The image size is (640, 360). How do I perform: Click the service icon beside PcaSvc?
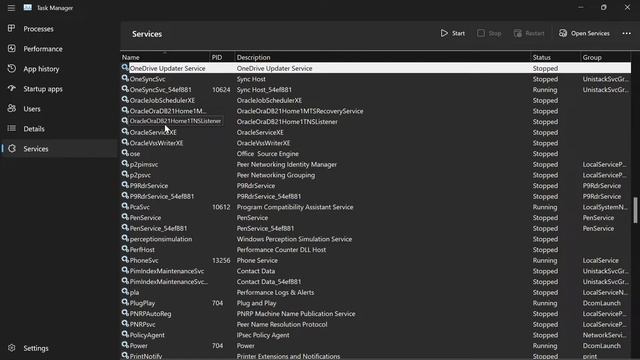tap(125, 207)
